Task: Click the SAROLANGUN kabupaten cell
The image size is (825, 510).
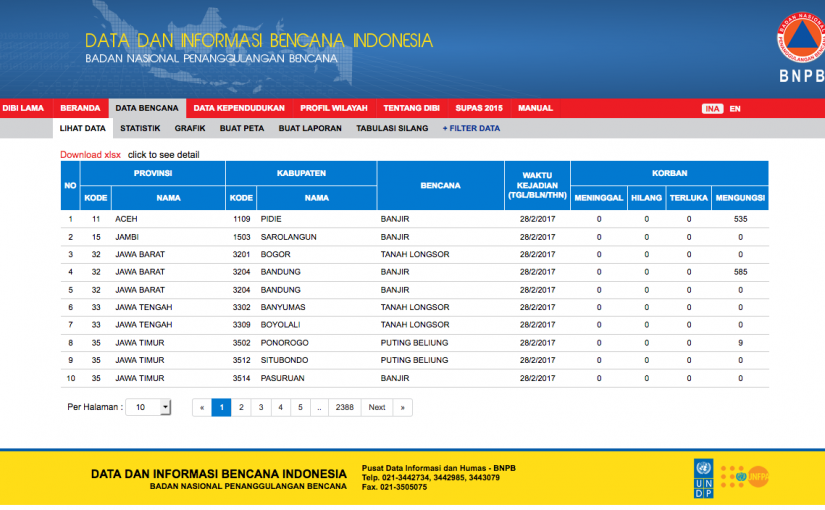Action: pyautogui.click(x=288, y=237)
